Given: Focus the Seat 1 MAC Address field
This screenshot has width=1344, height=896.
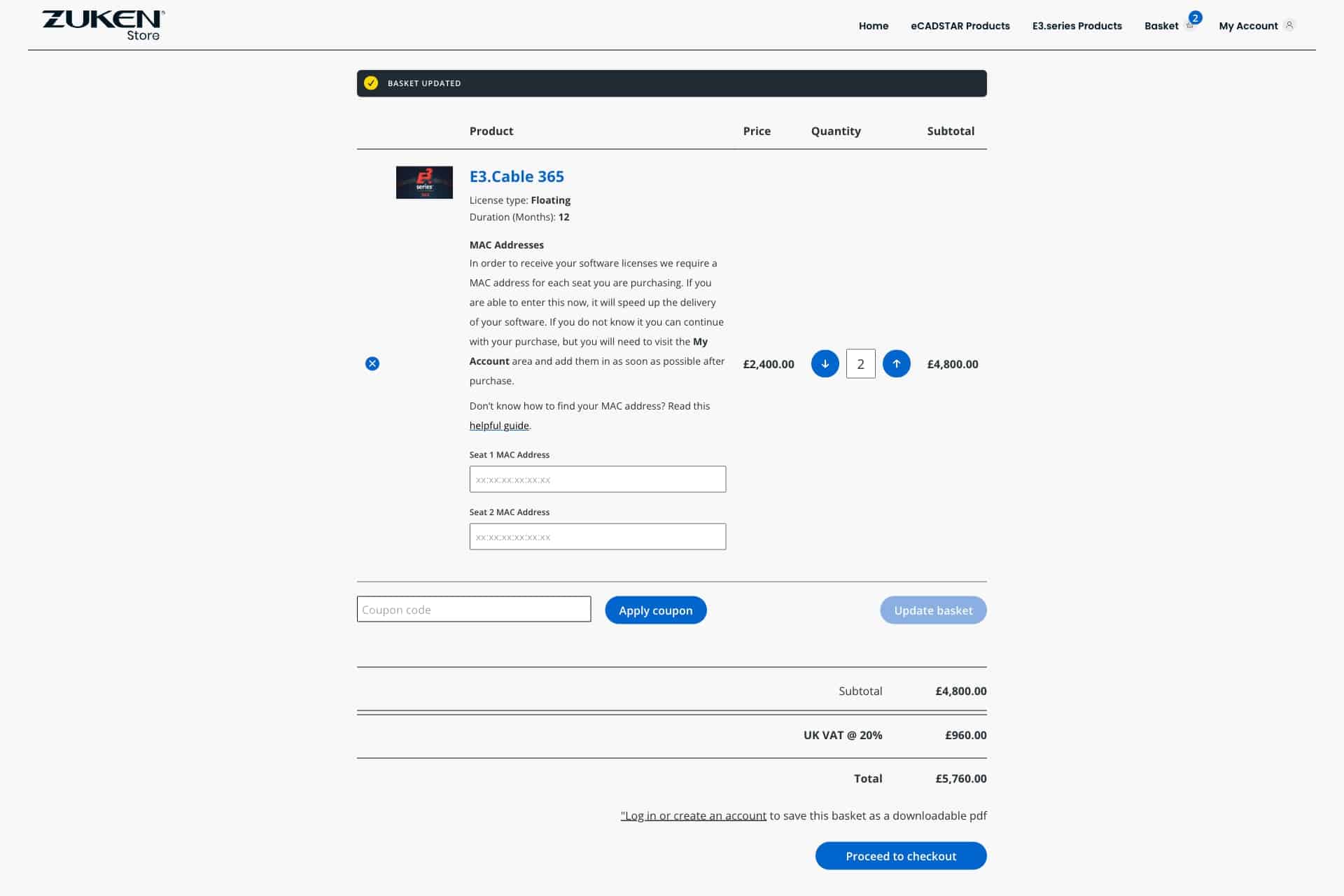Looking at the screenshot, I should tap(597, 479).
